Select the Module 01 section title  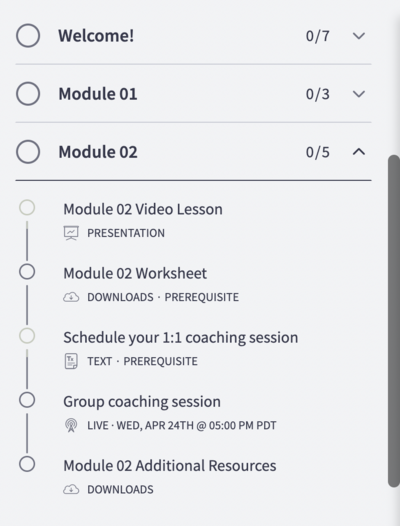[x=98, y=94]
